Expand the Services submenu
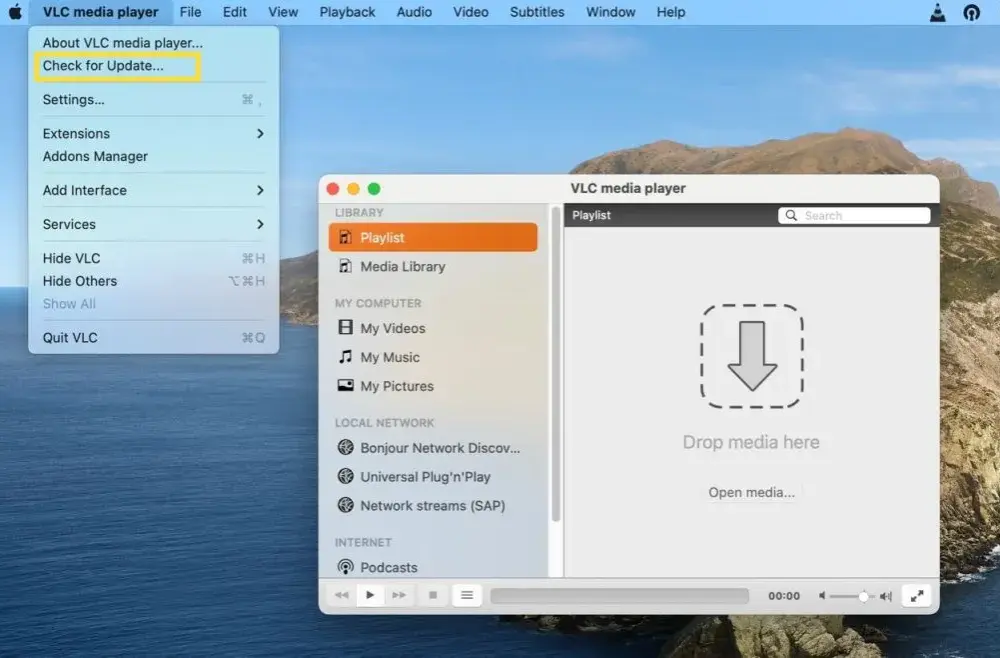Image resolution: width=1000 pixels, height=658 pixels. tap(154, 224)
